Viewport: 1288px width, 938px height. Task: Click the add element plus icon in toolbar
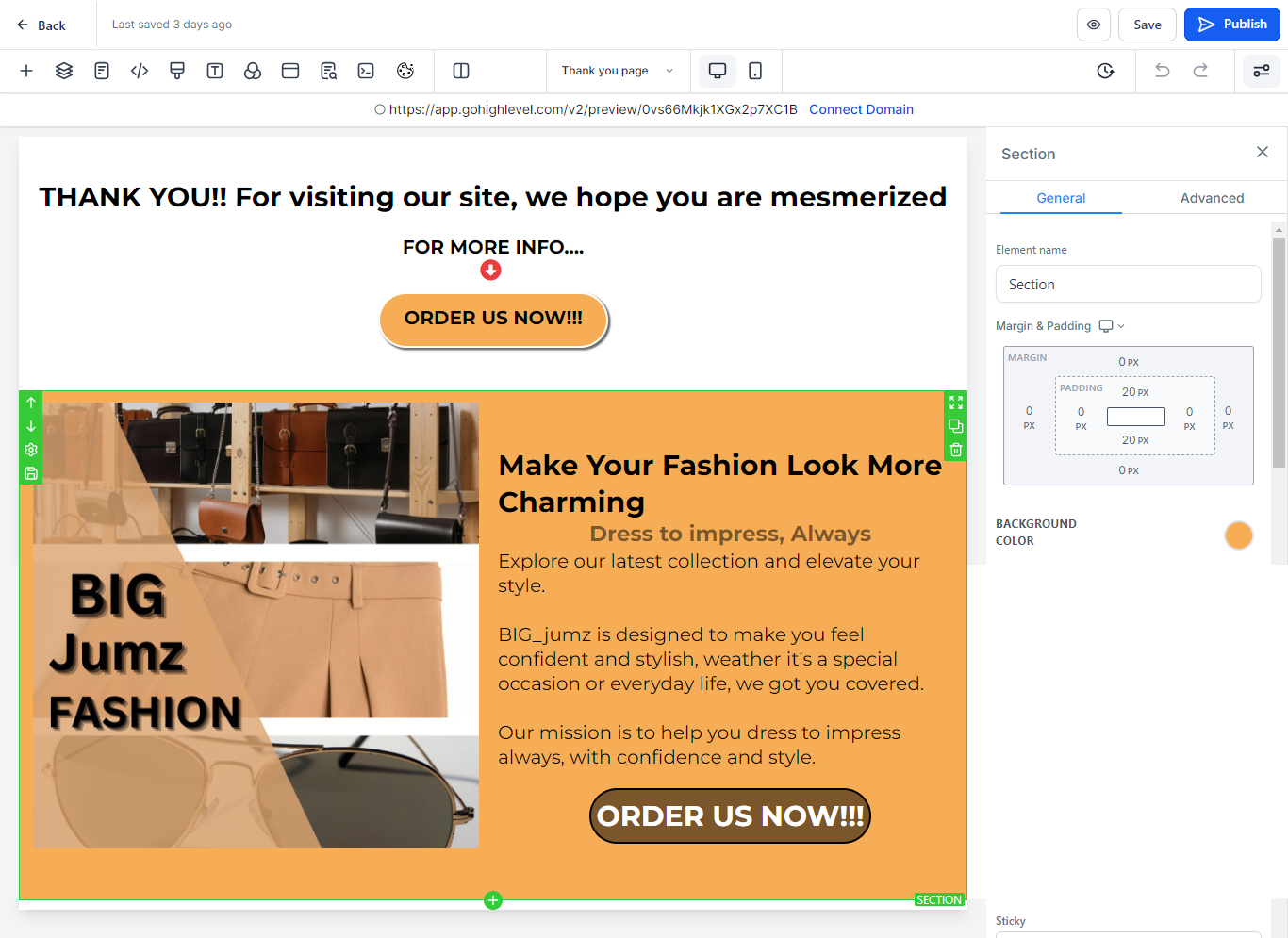26,71
